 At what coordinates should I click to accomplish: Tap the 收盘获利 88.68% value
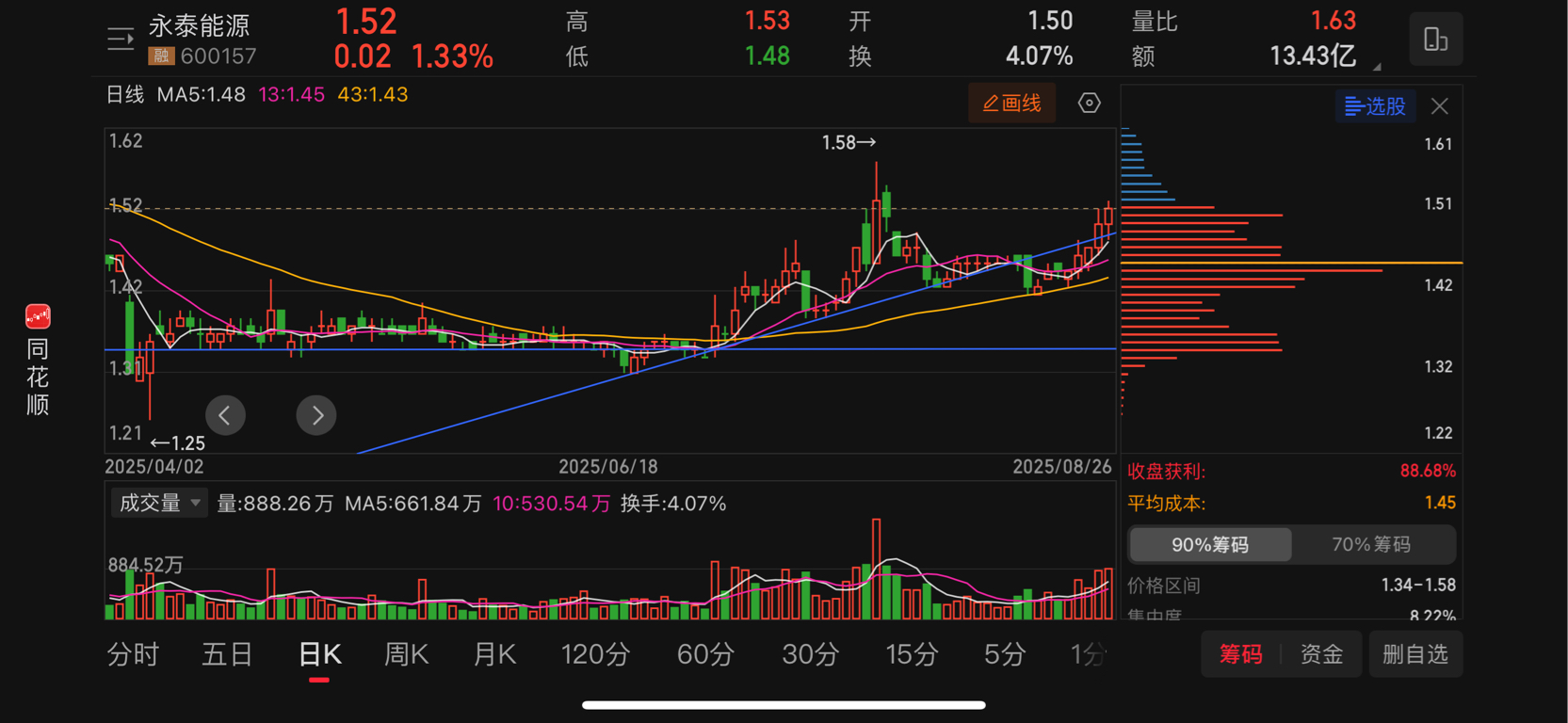pyautogui.click(x=1428, y=471)
